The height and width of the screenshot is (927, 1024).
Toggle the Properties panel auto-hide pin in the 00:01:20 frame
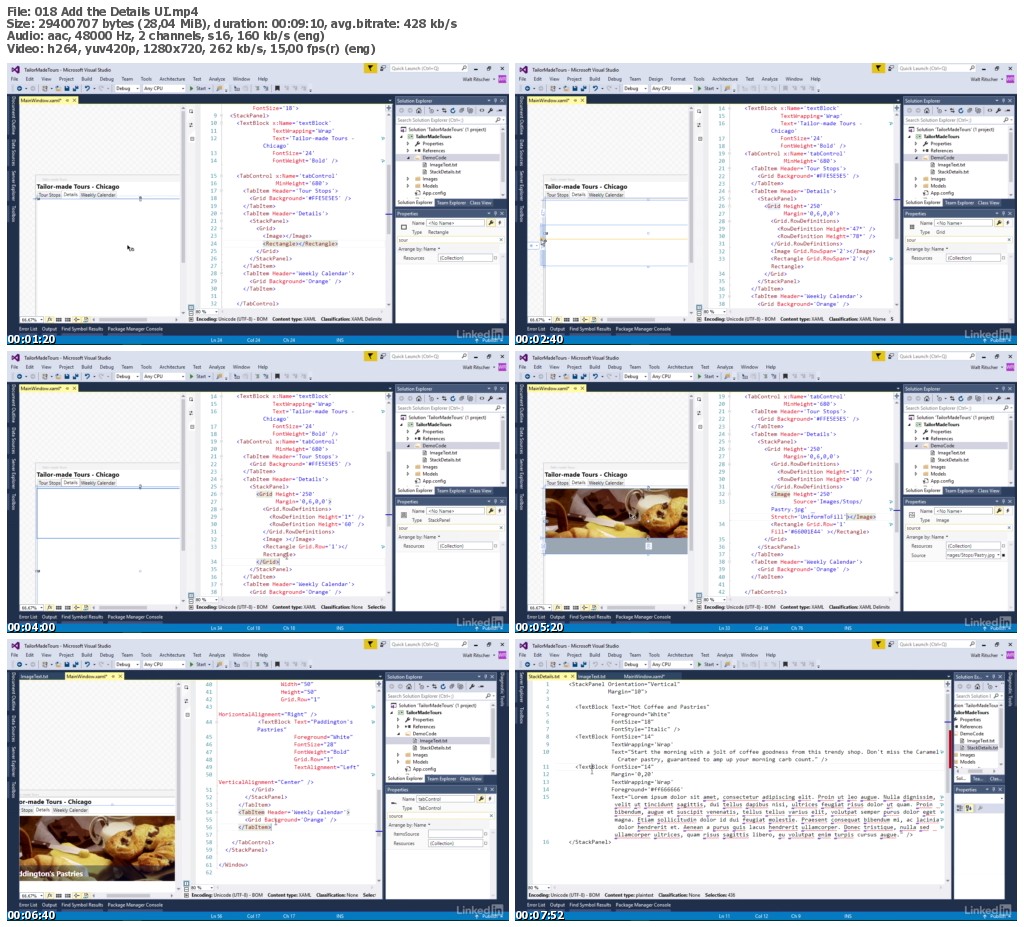pos(495,214)
